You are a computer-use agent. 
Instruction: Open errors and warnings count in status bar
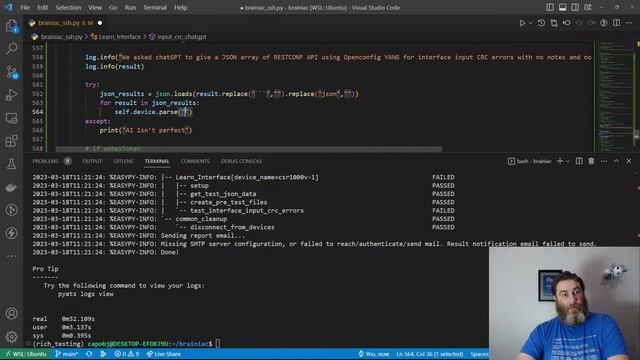126,354
